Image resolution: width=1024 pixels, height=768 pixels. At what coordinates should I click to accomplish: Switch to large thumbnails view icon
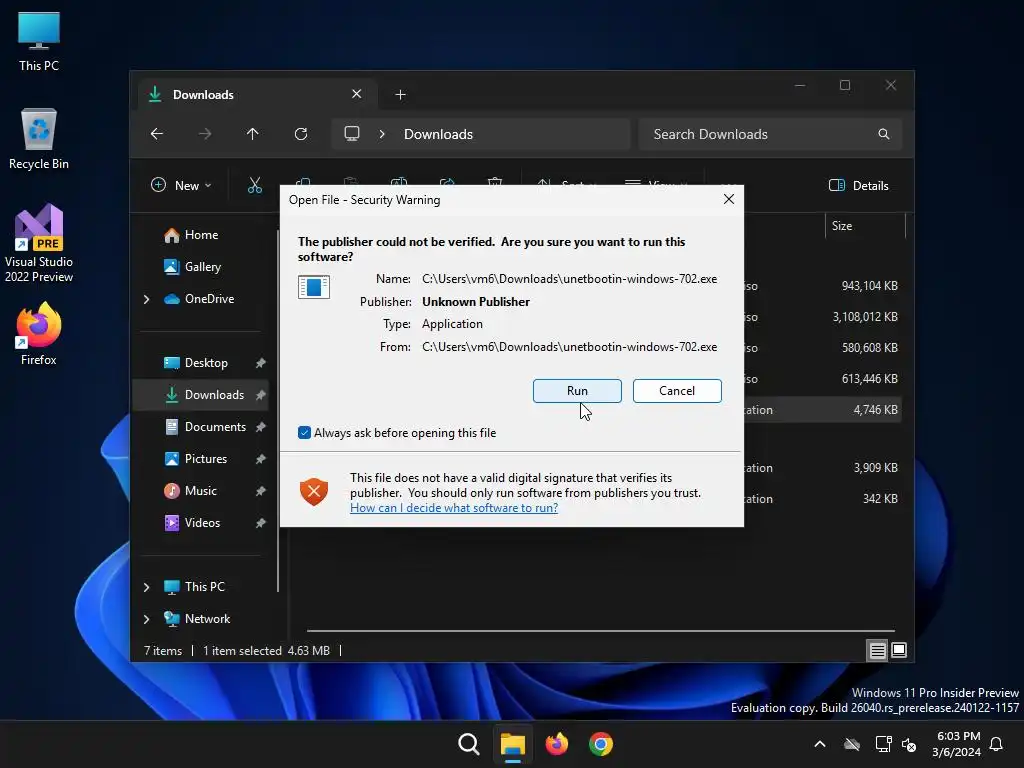point(899,650)
